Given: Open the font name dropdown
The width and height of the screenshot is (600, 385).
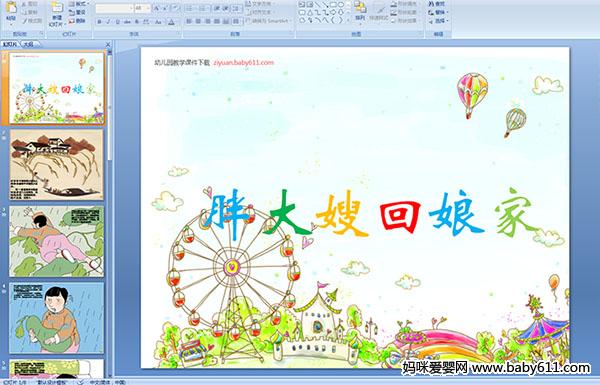Looking at the screenshot, I should coord(114,8).
